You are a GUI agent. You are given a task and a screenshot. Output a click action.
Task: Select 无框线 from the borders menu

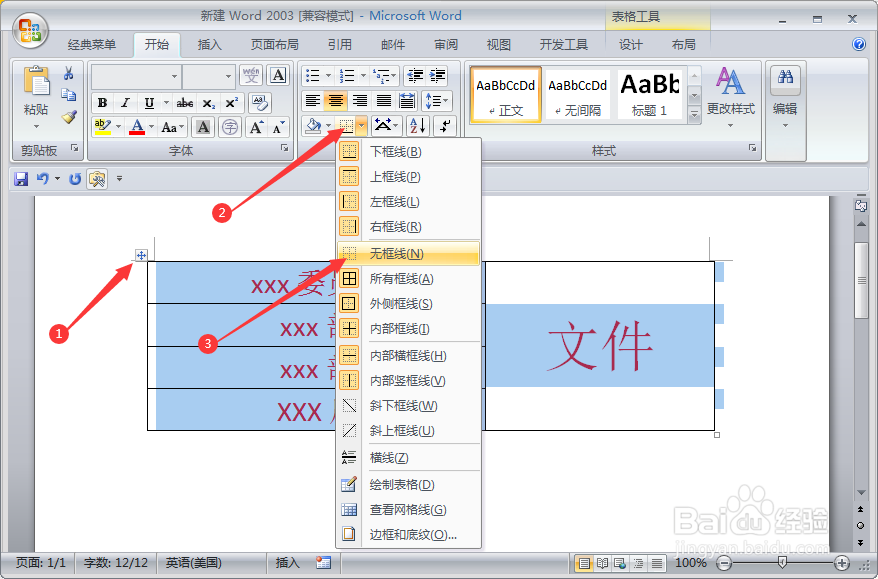[400, 251]
